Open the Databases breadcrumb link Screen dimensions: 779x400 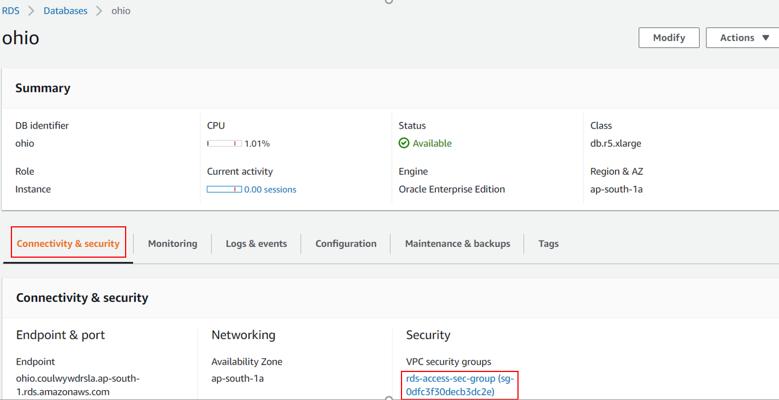tap(65, 10)
